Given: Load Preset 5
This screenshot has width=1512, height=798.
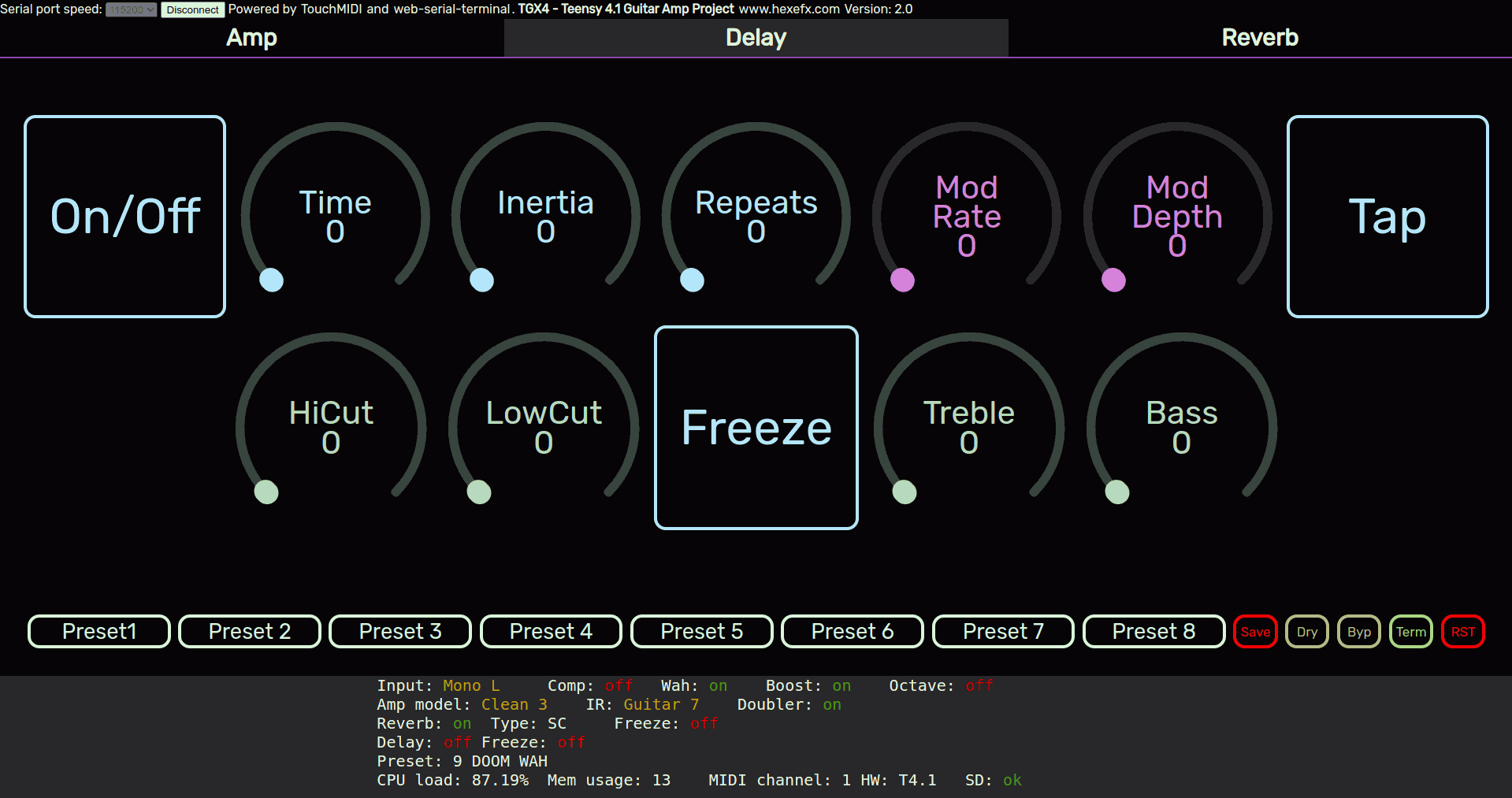Looking at the screenshot, I should point(702,632).
